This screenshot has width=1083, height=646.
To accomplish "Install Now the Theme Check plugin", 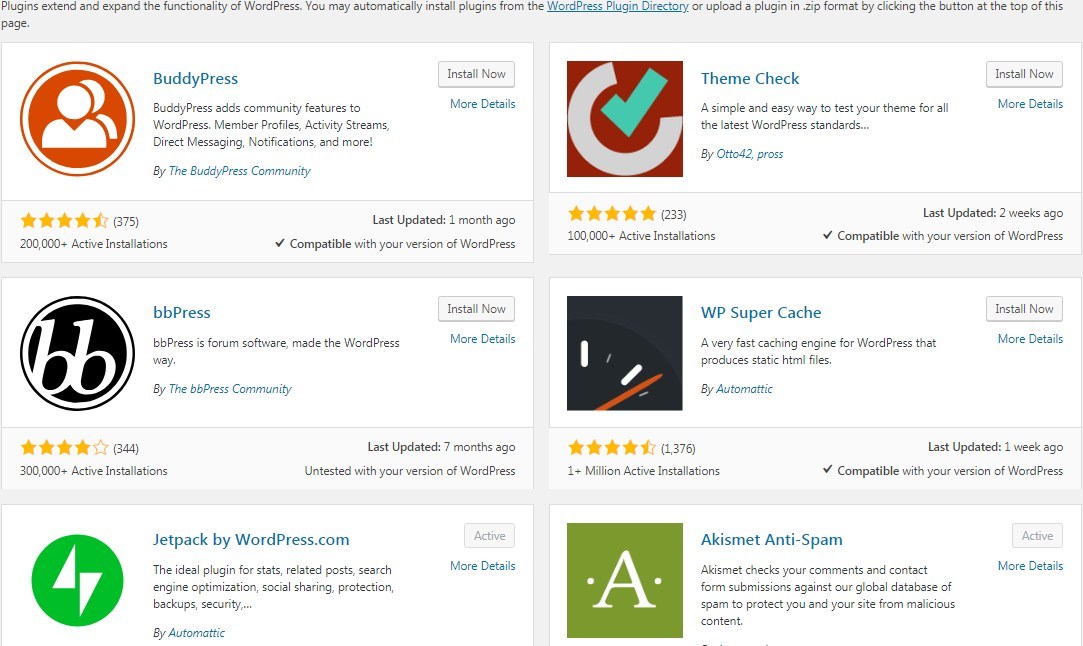I will pyautogui.click(x=1024, y=73).
